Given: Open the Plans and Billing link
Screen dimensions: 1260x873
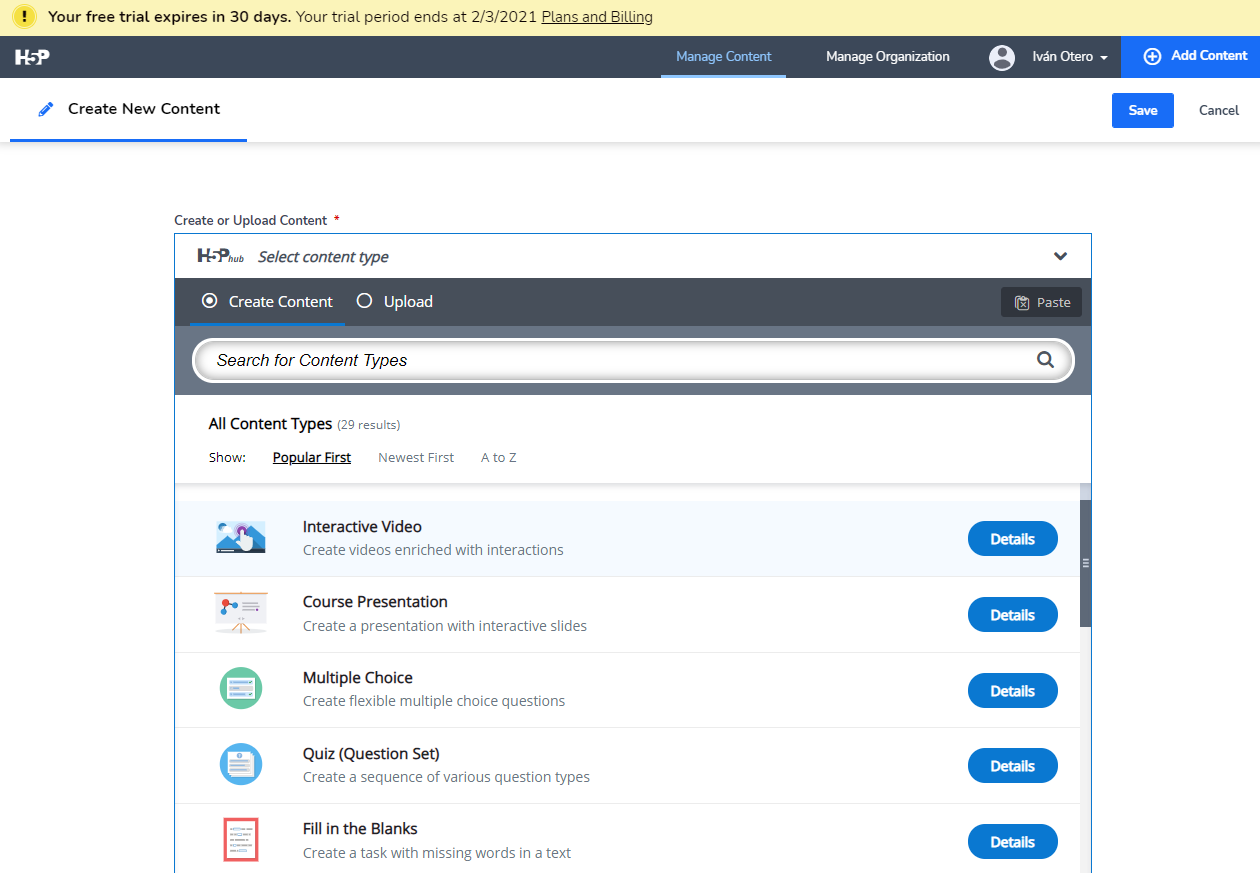Looking at the screenshot, I should click(x=596, y=17).
